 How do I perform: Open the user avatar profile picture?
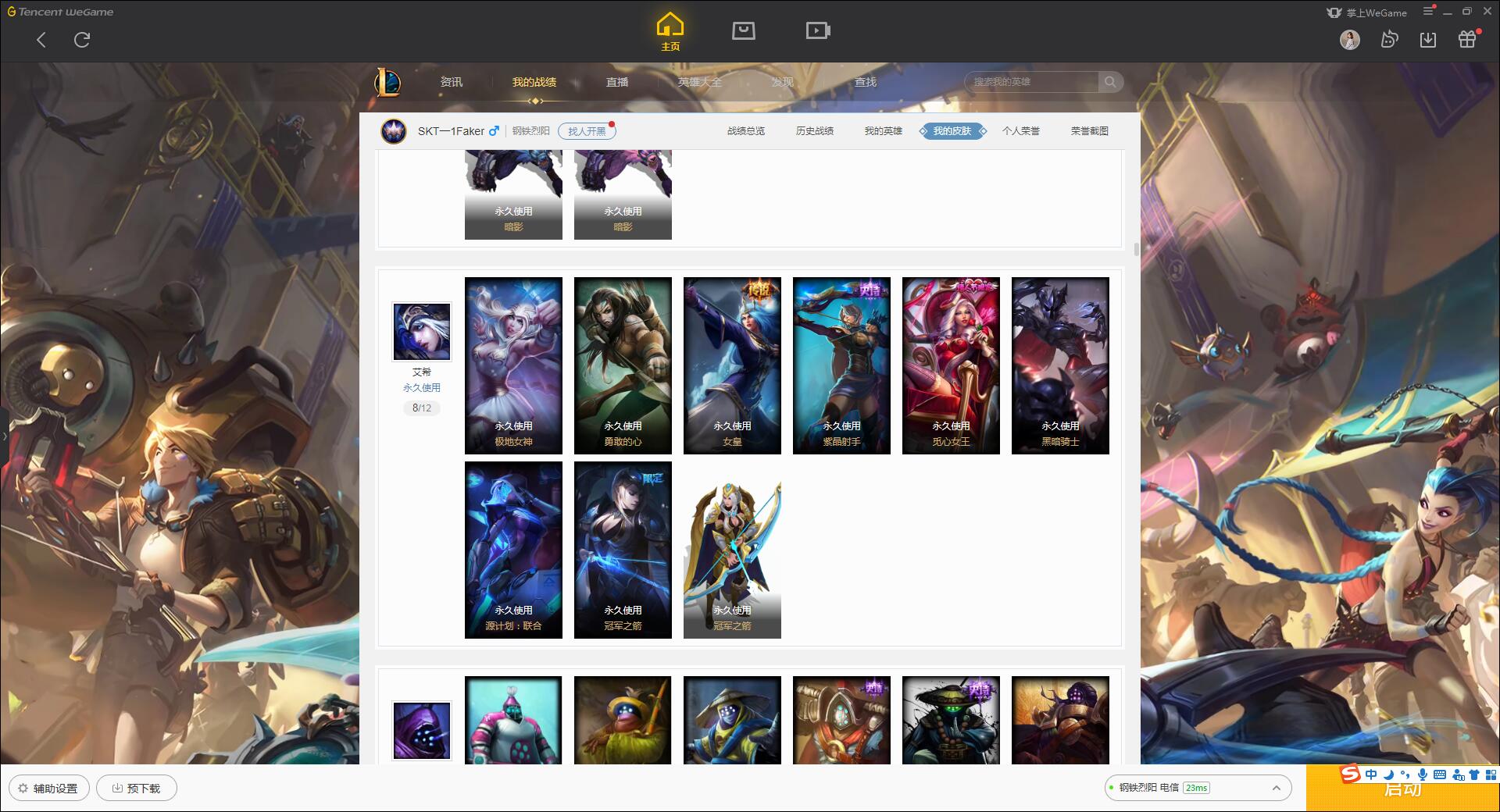1349,39
